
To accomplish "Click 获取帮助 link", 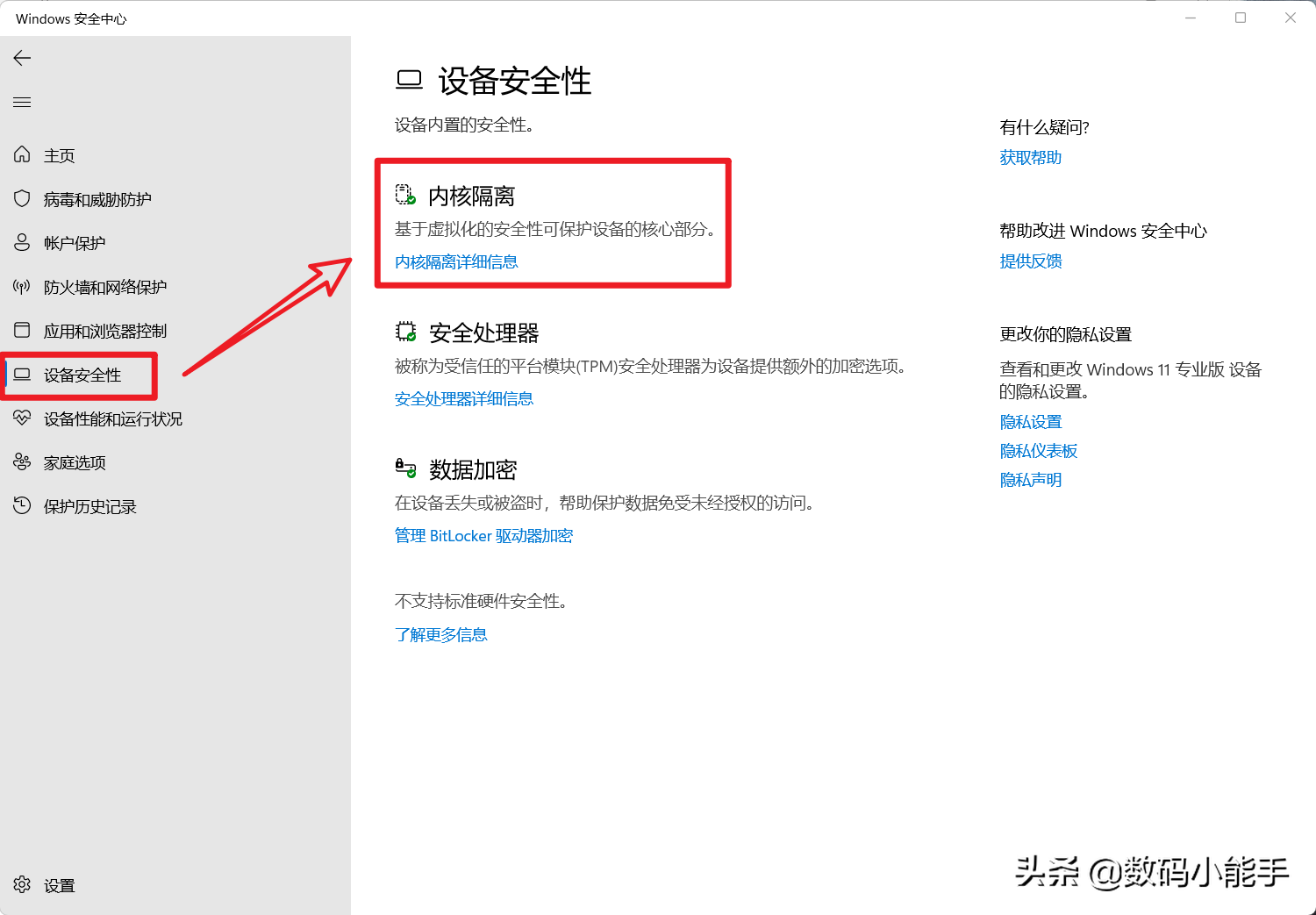I will coord(1031,157).
